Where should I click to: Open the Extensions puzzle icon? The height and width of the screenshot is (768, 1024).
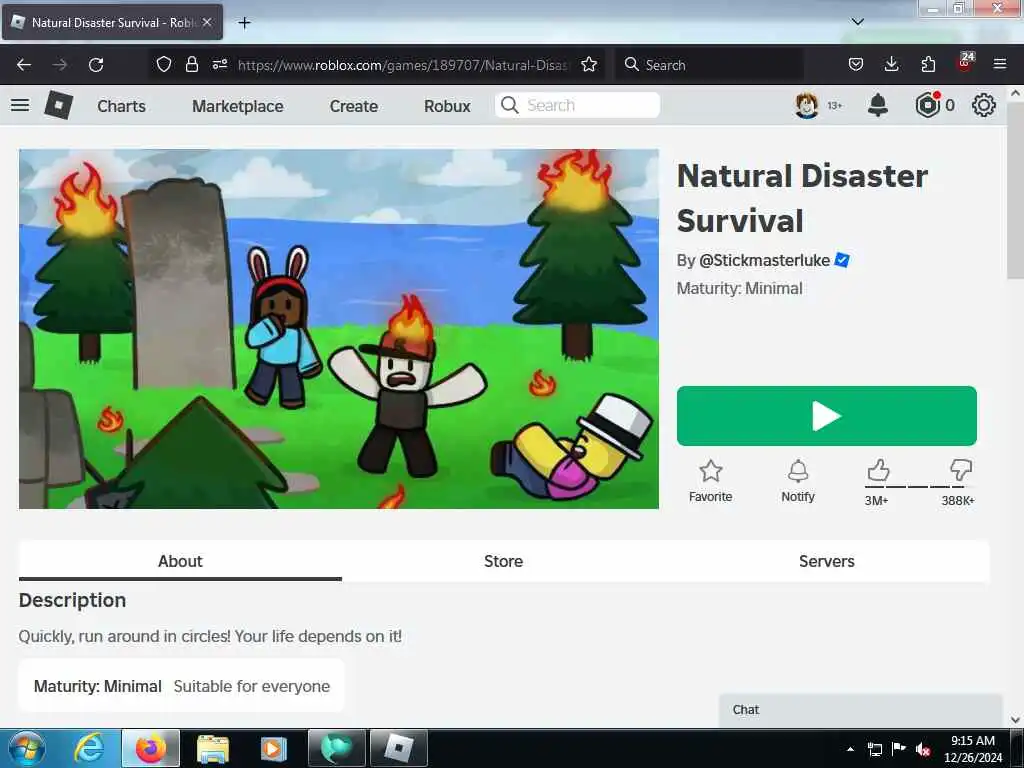tap(928, 64)
